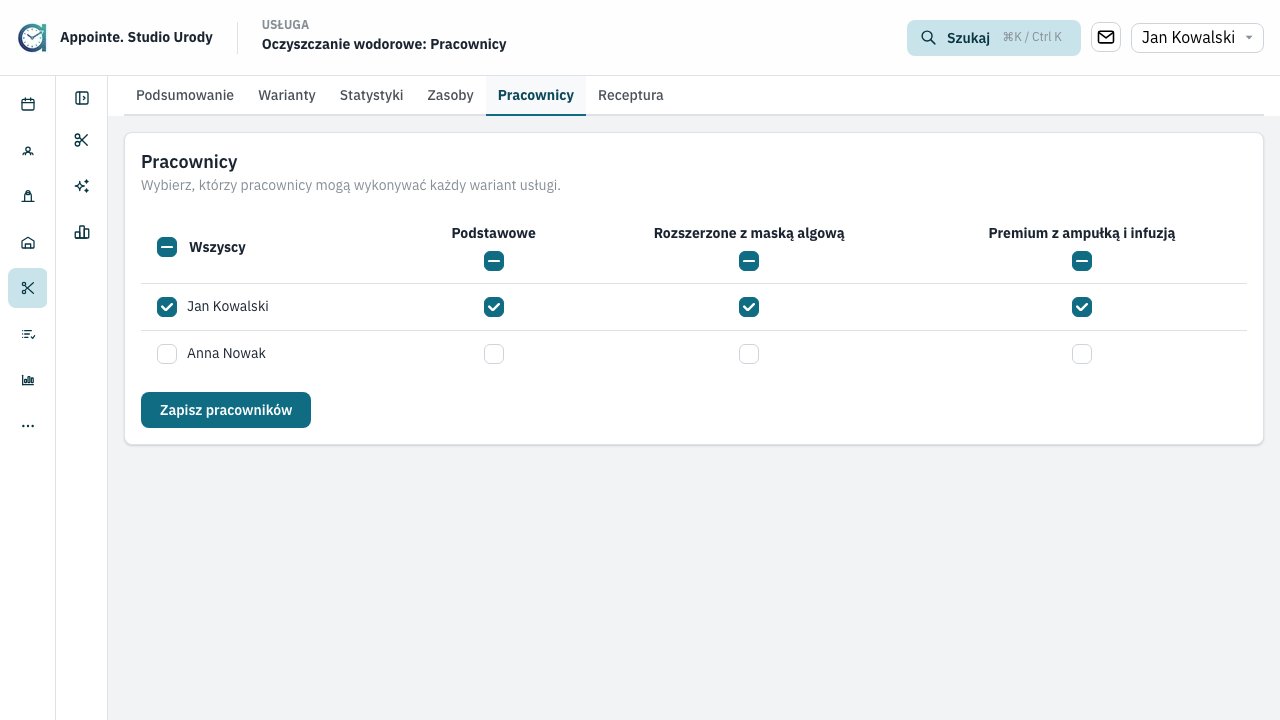Click the scissors icon in secondary sidebar
1280x720 pixels.
82,140
